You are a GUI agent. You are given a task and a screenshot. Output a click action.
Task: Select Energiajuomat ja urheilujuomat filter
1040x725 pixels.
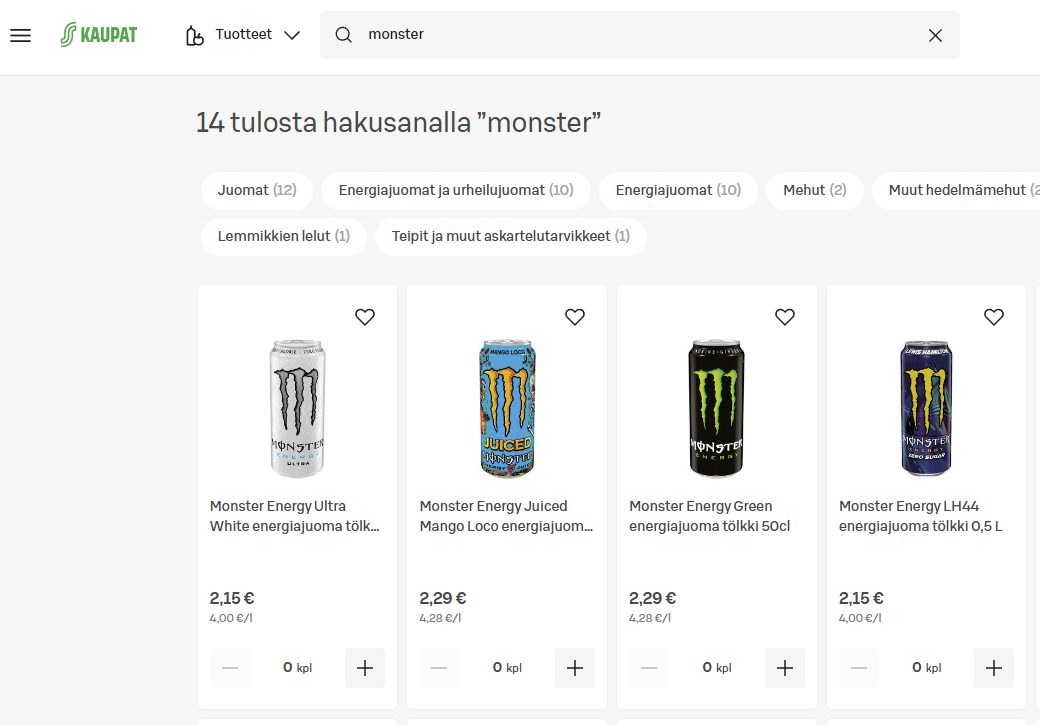455,190
